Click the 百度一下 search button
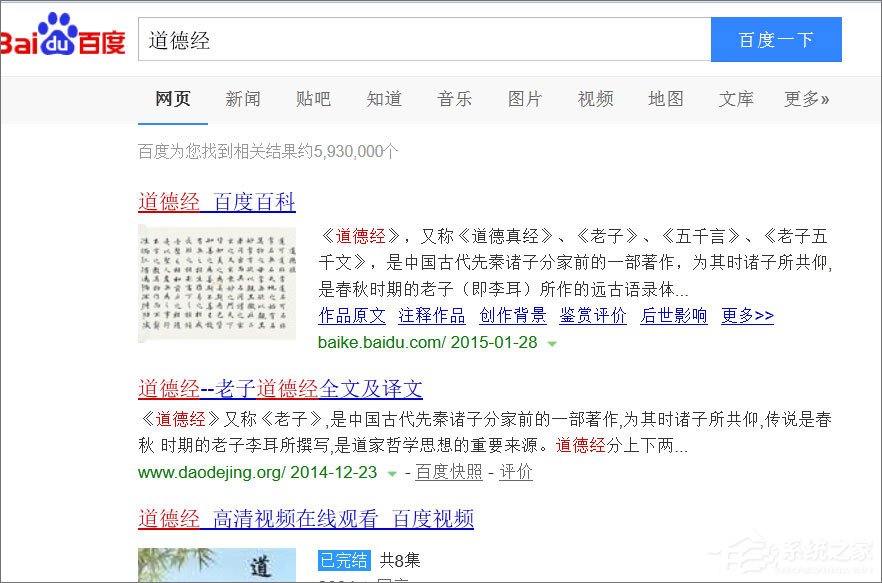Image resolution: width=882 pixels, height=583 pixels. (776, 39)
